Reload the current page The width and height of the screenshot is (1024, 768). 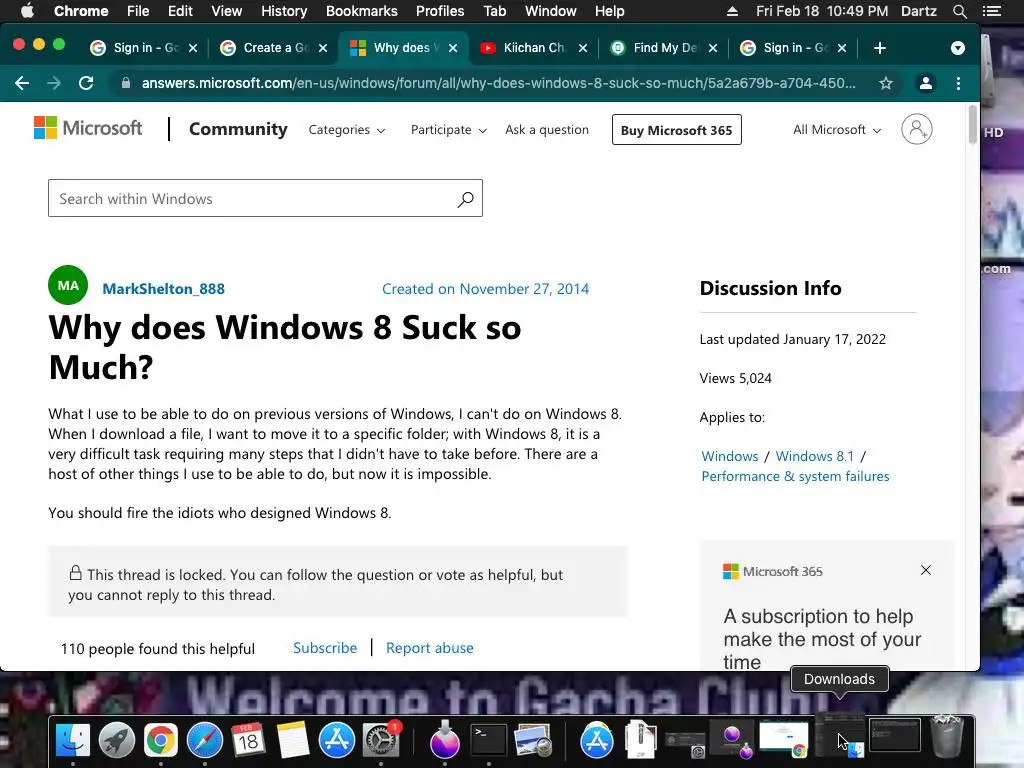coord(86,83)
